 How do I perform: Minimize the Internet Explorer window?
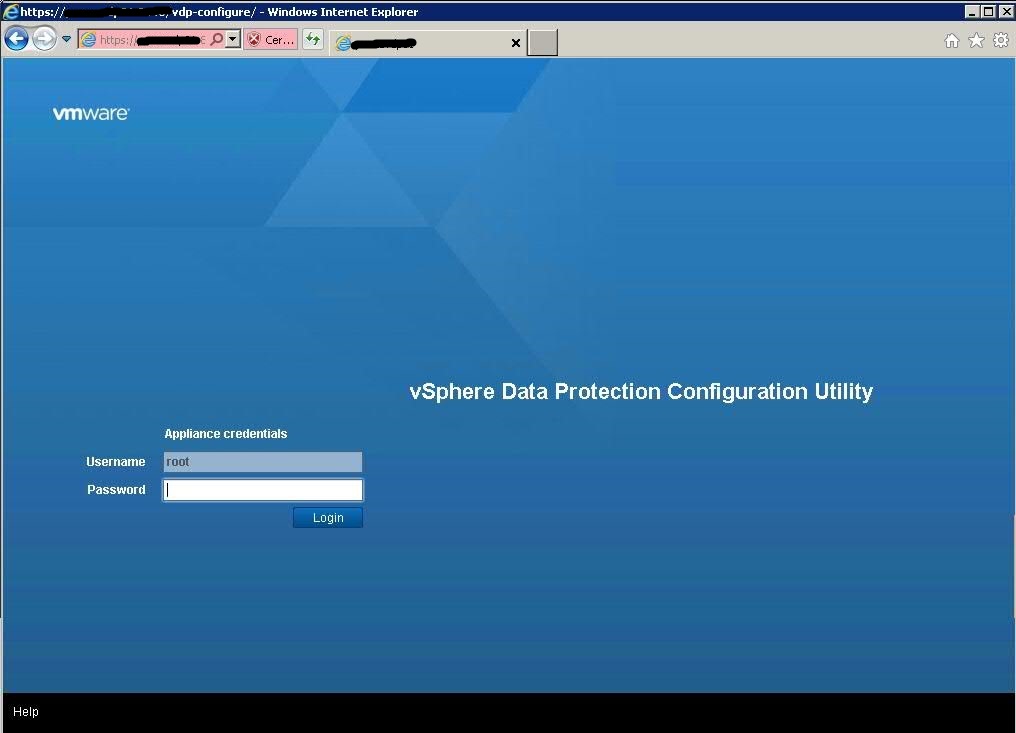click(971, 12)
